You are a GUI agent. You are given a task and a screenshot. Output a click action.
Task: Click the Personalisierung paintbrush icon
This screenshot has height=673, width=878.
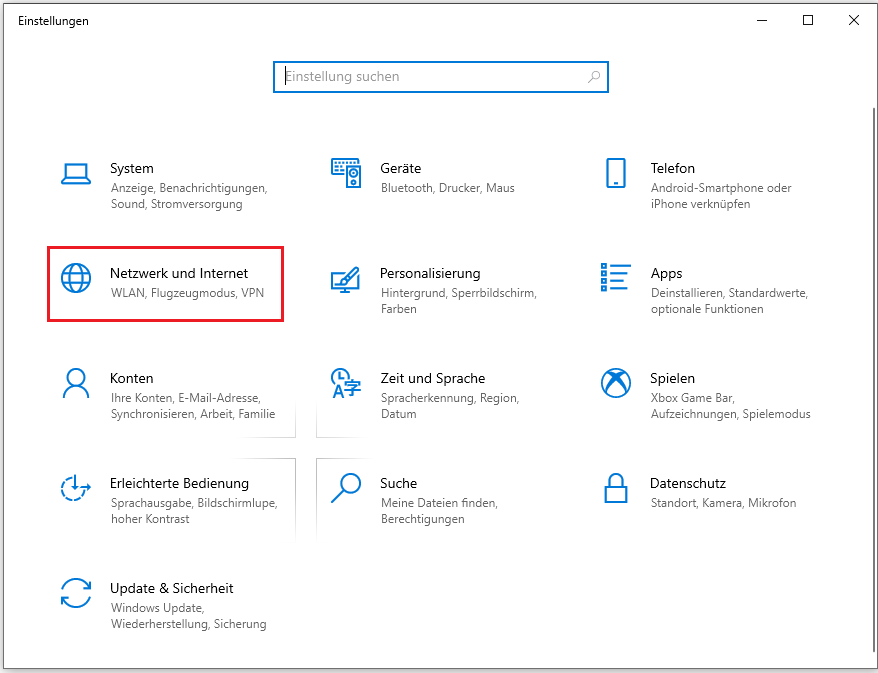point(345,279)
